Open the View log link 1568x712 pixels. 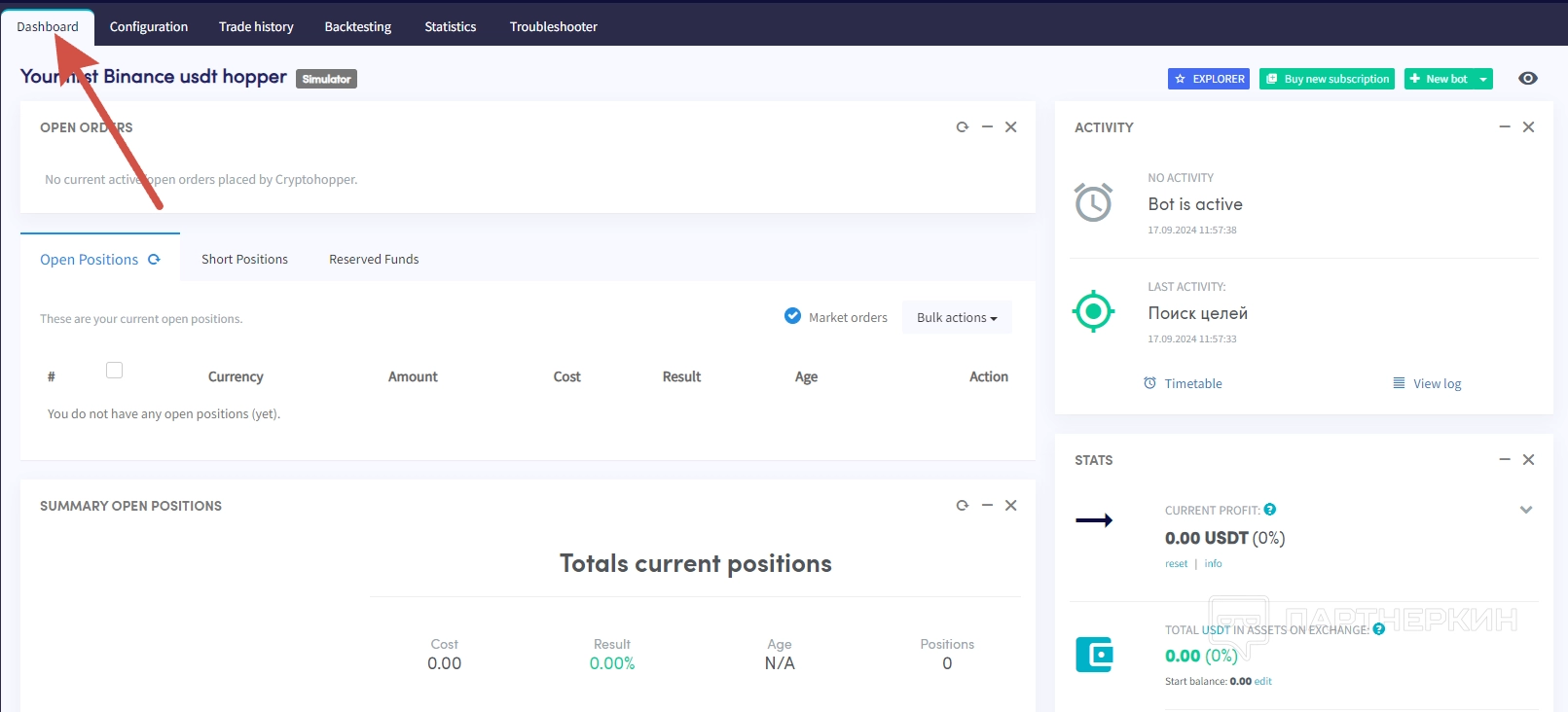pos(1427,383)
